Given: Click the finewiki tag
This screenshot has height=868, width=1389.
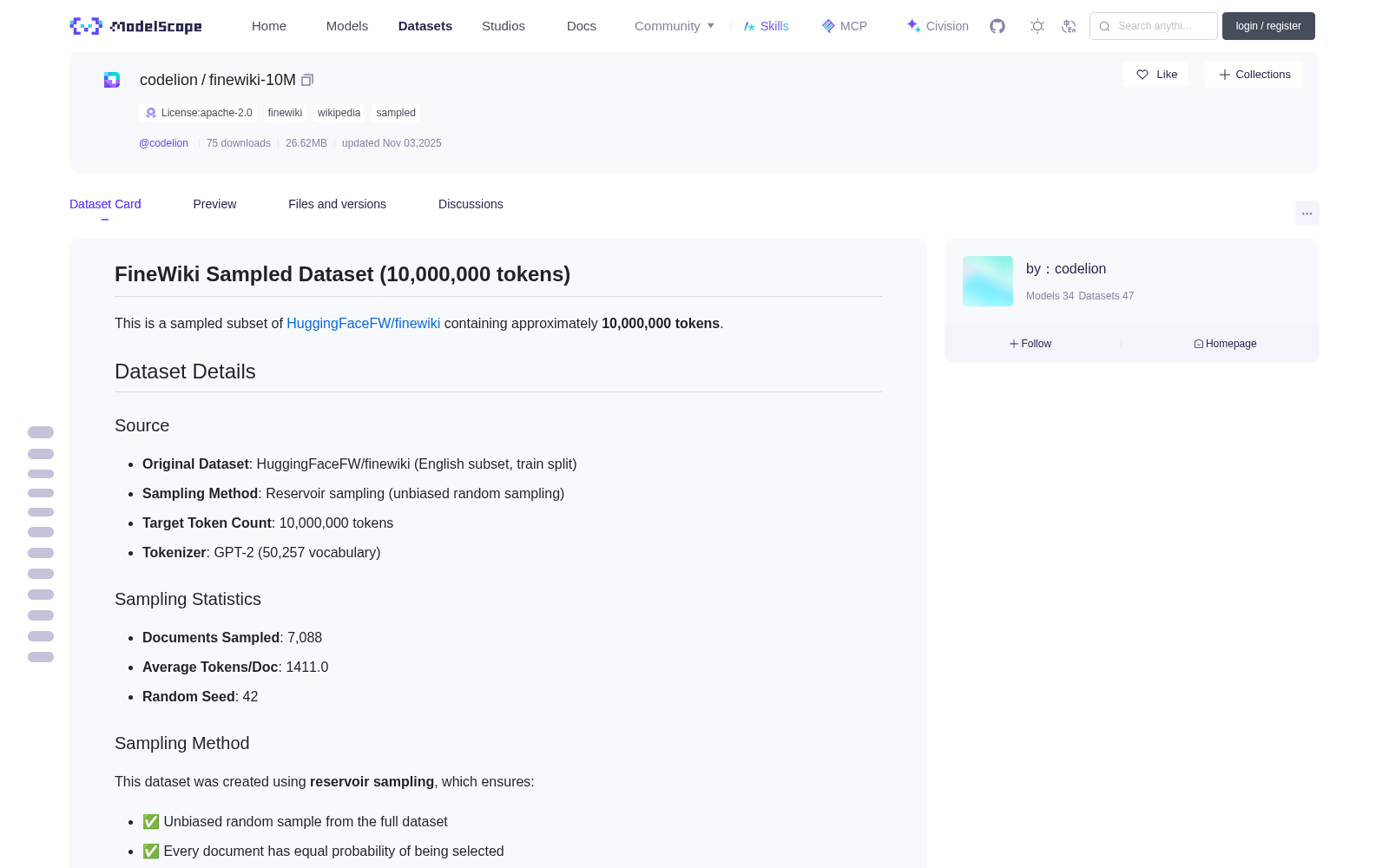Looking at the screenshot, I should [285, 113].
